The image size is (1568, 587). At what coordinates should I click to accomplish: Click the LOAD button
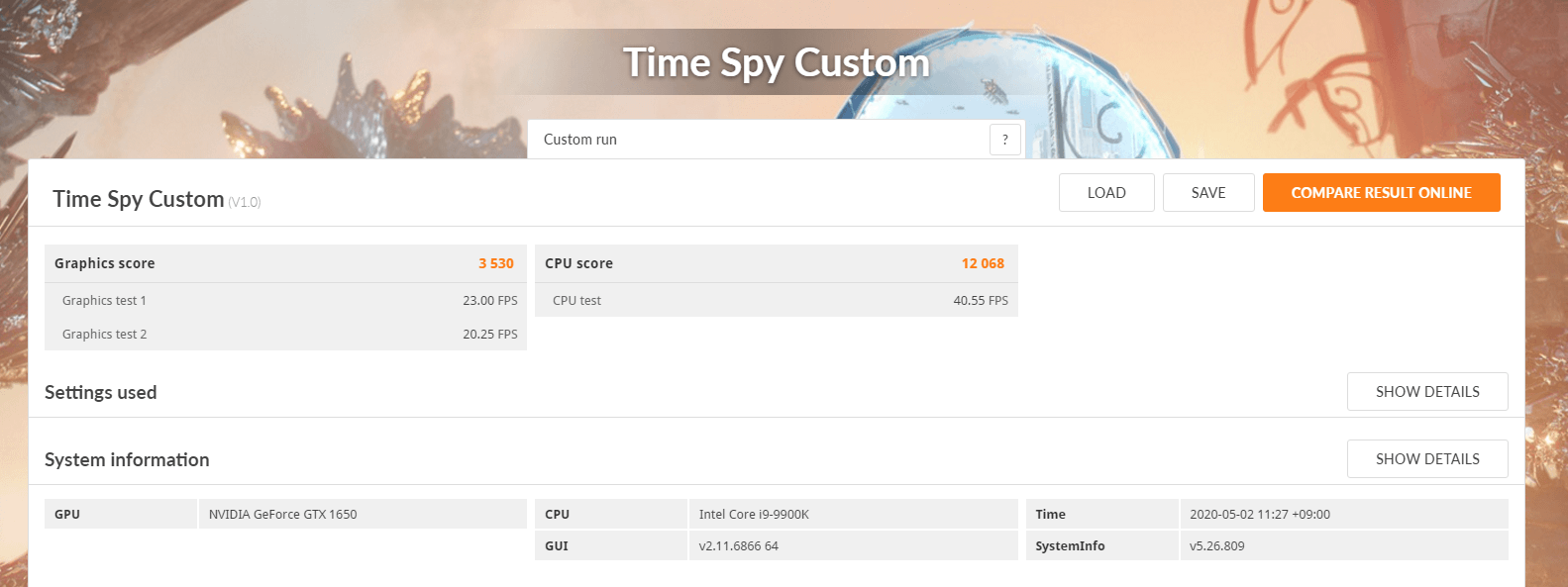tap(1106, 193)
